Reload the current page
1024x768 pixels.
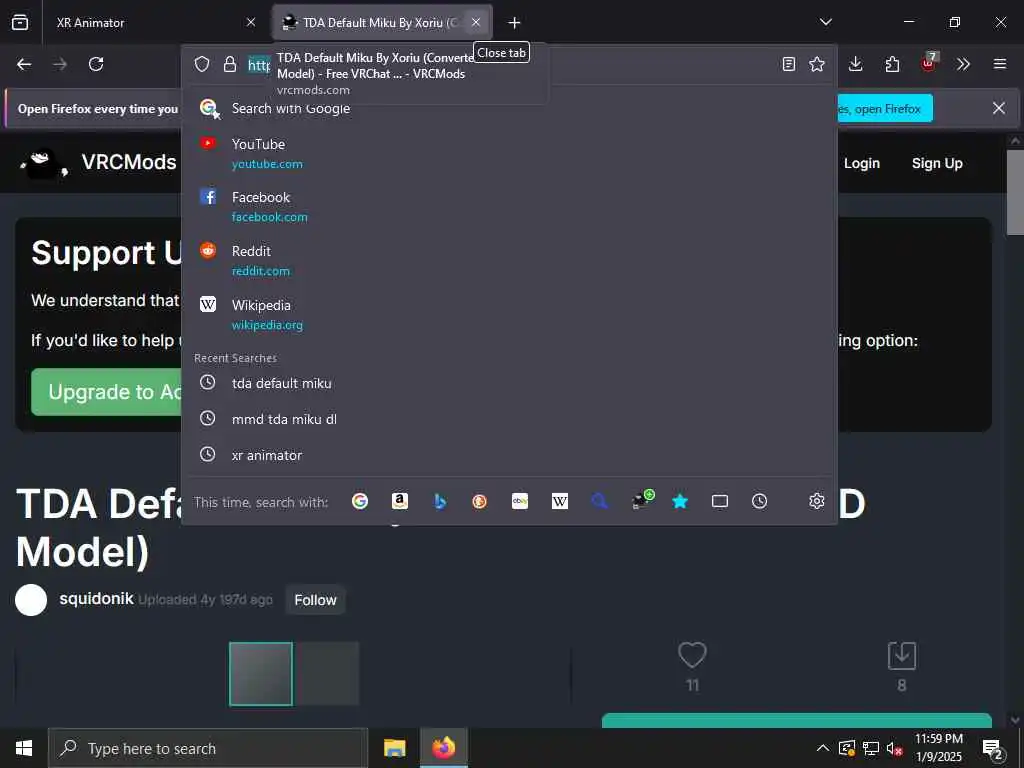[x=96, y=64]
